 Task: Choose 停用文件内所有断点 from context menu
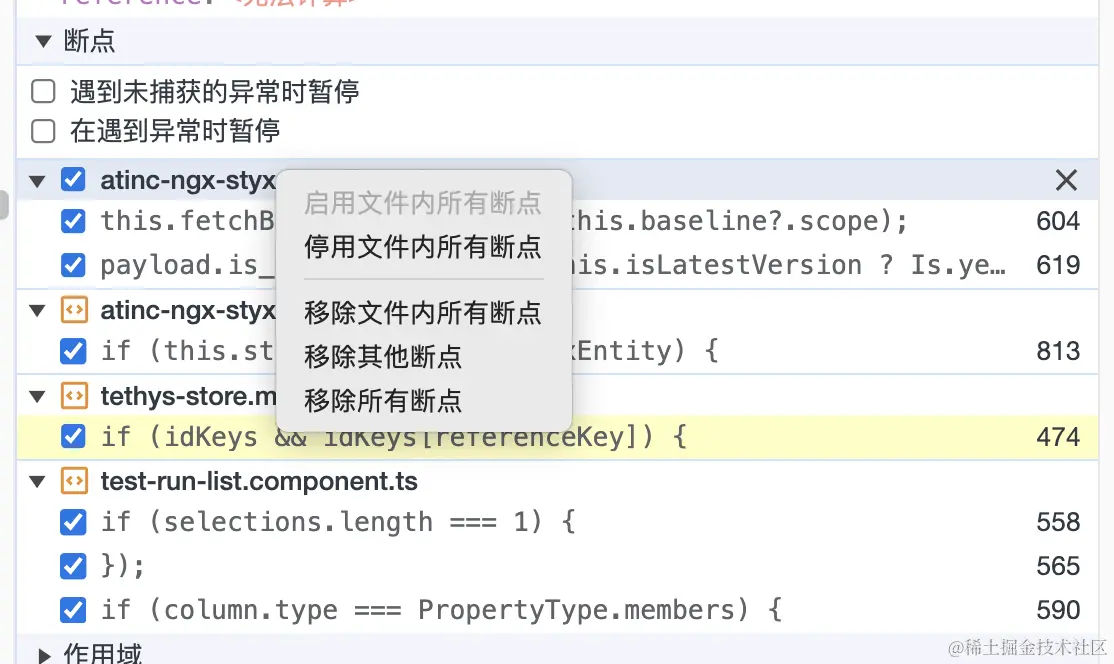tap(423, 246)
